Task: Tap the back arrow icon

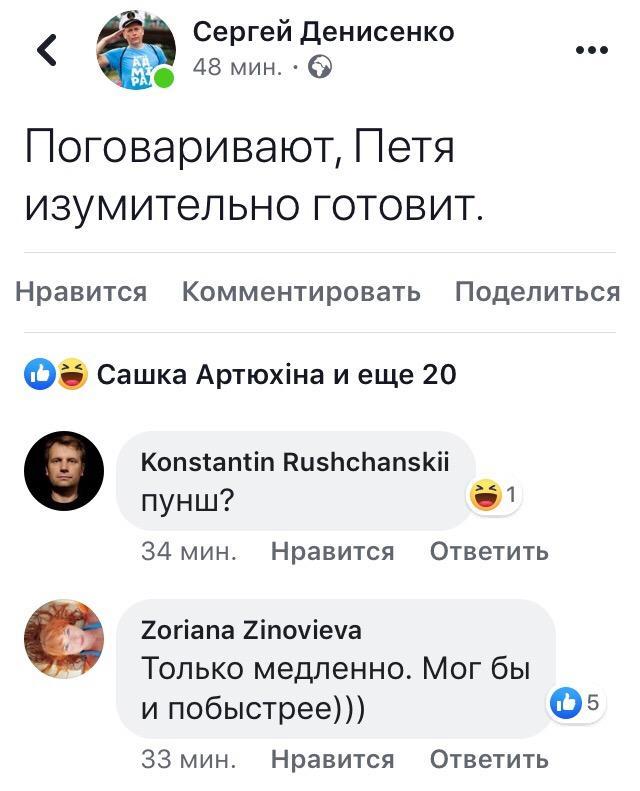Action: pos(47,50)
